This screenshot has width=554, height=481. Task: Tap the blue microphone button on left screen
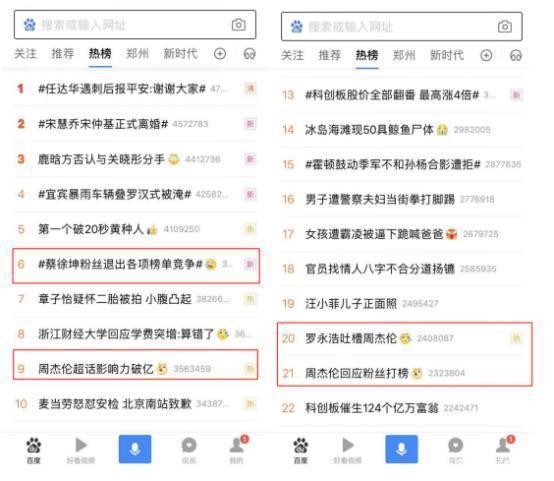click(135, 449)
